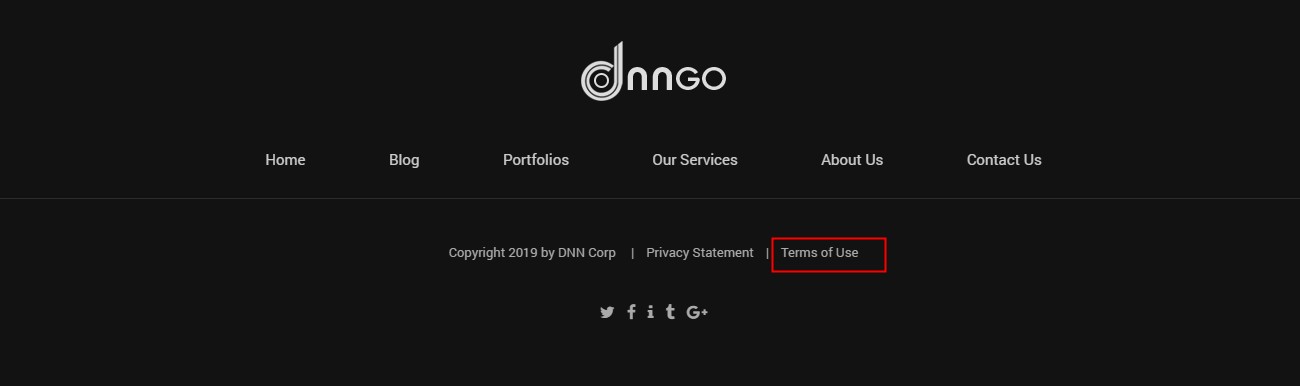Screen dimensions: 1300x386
Task: Open the info i social icon
Action: point(650,312)
